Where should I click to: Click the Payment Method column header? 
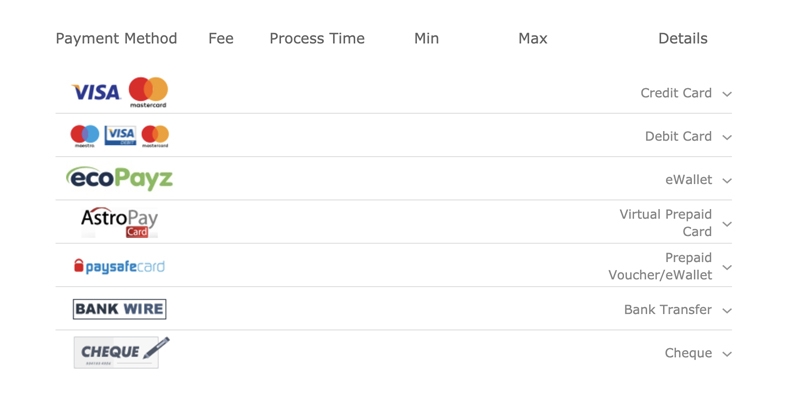[116, 38]
